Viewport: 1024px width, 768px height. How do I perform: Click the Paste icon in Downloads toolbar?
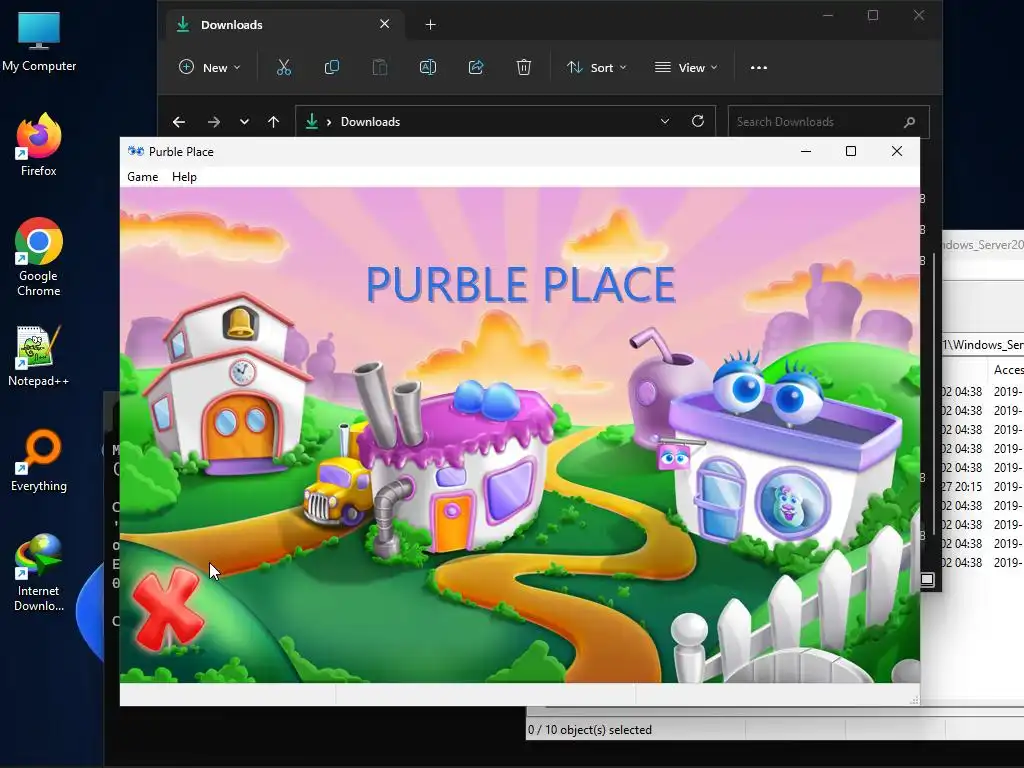coord(379,67)
